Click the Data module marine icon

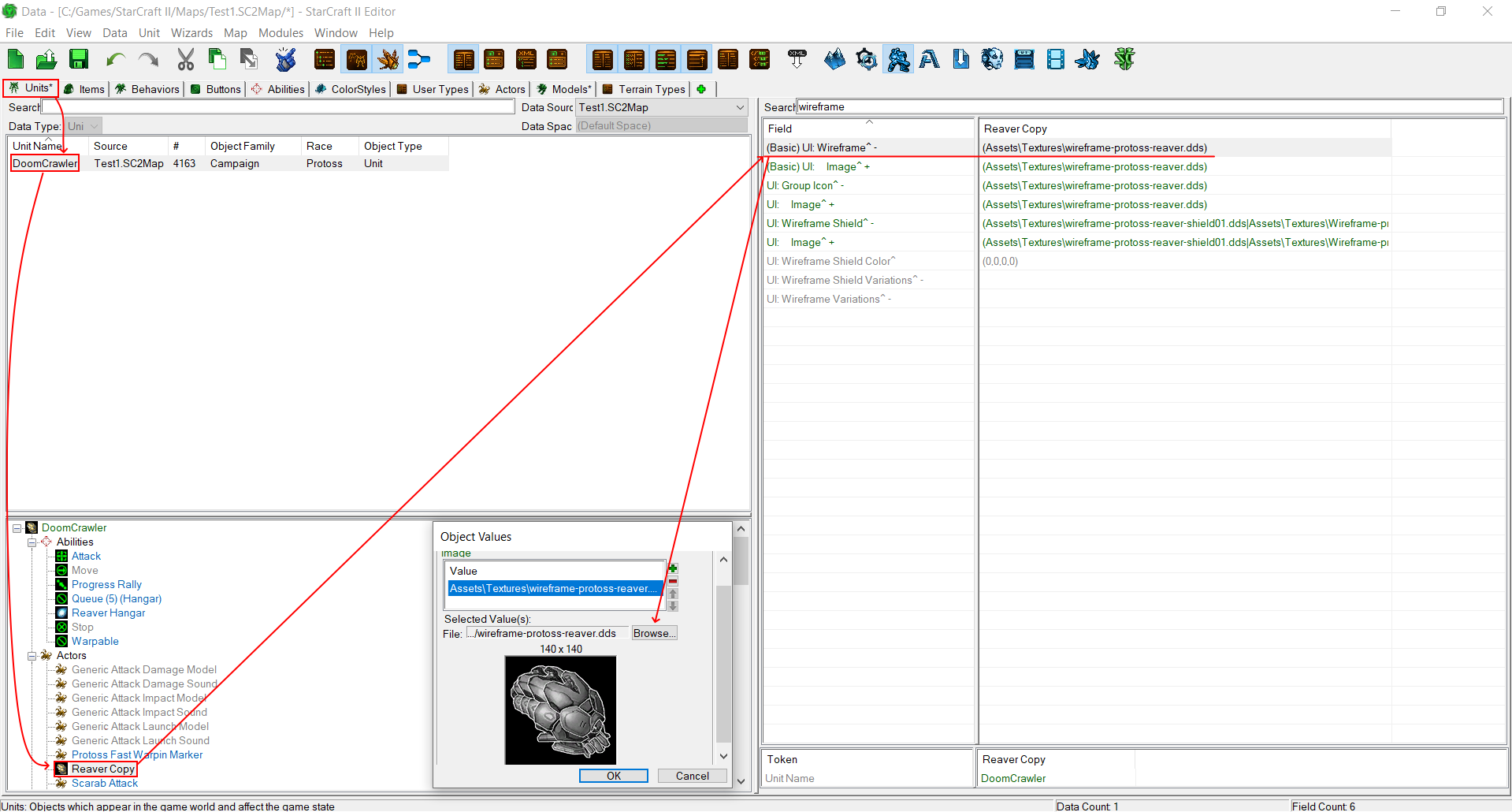point(898,59)
